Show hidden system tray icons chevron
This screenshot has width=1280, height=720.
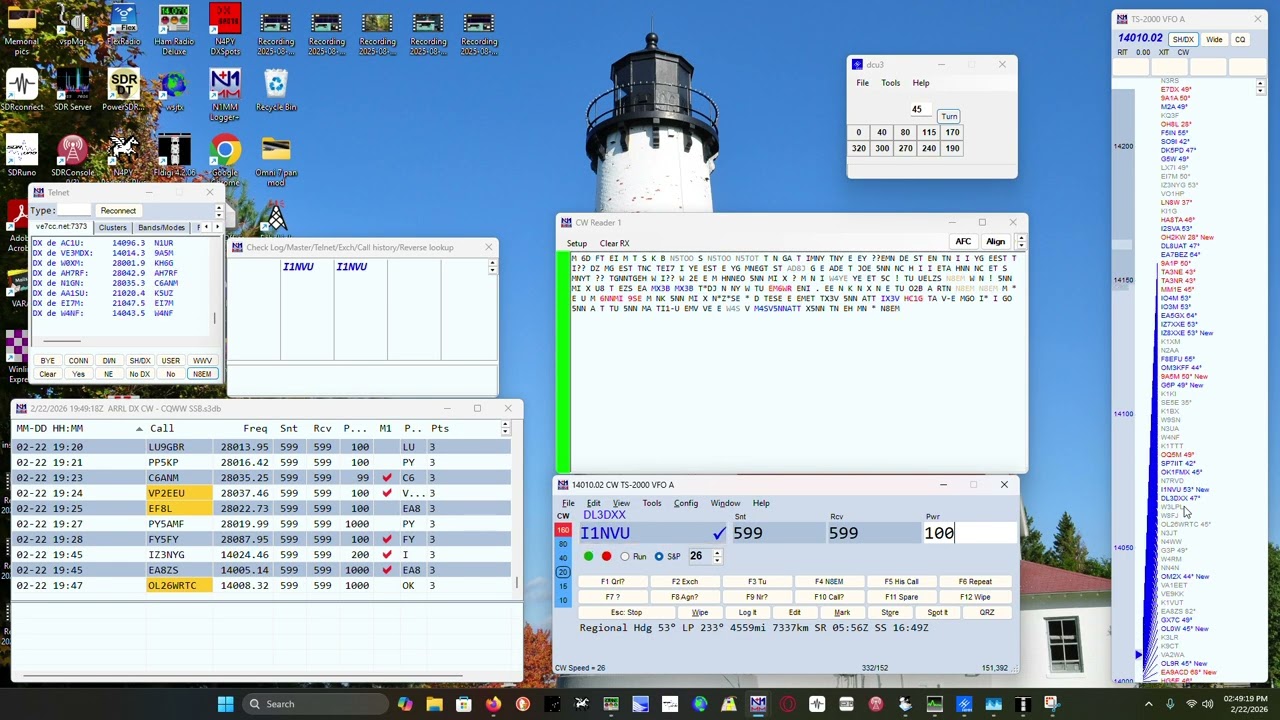coord(1148,704)
